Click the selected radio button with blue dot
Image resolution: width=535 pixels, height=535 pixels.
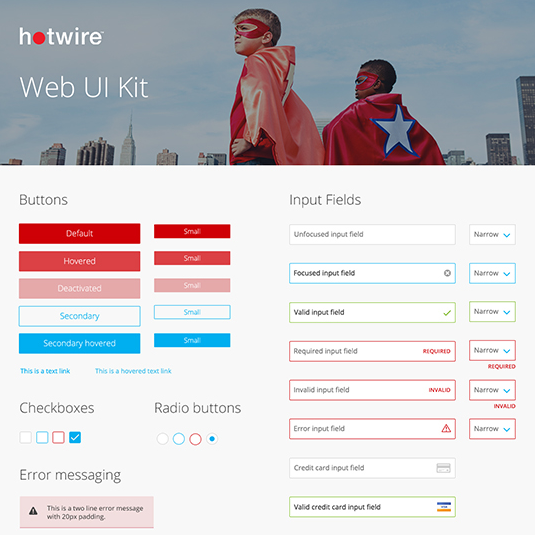point(212,438)
